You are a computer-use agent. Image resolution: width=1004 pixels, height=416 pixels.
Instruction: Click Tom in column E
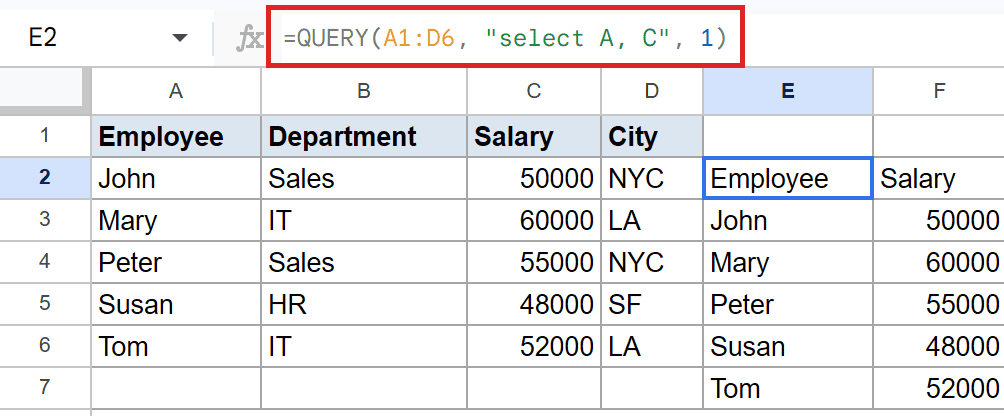click(x=788, y=387)
